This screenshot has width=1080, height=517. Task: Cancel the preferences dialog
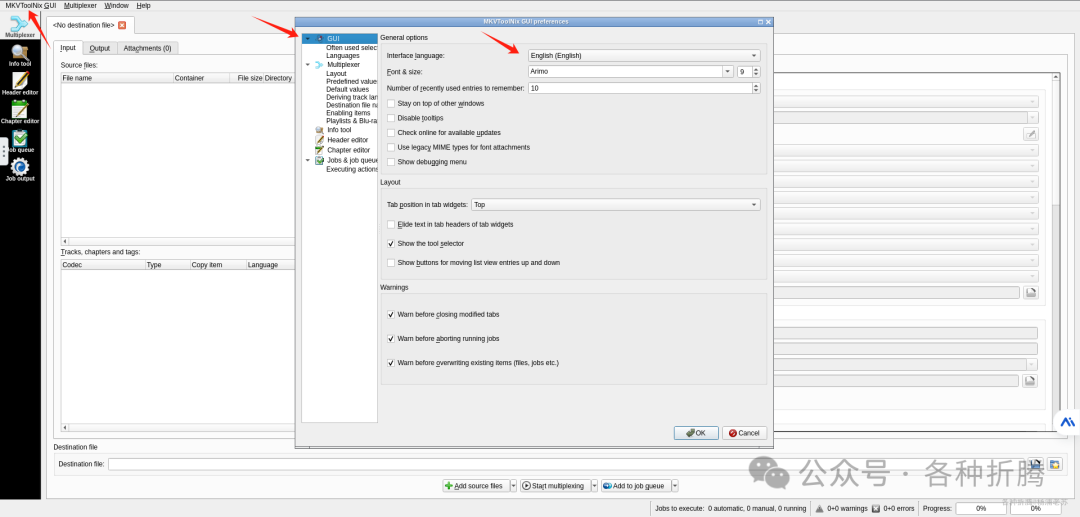point(743,433)
